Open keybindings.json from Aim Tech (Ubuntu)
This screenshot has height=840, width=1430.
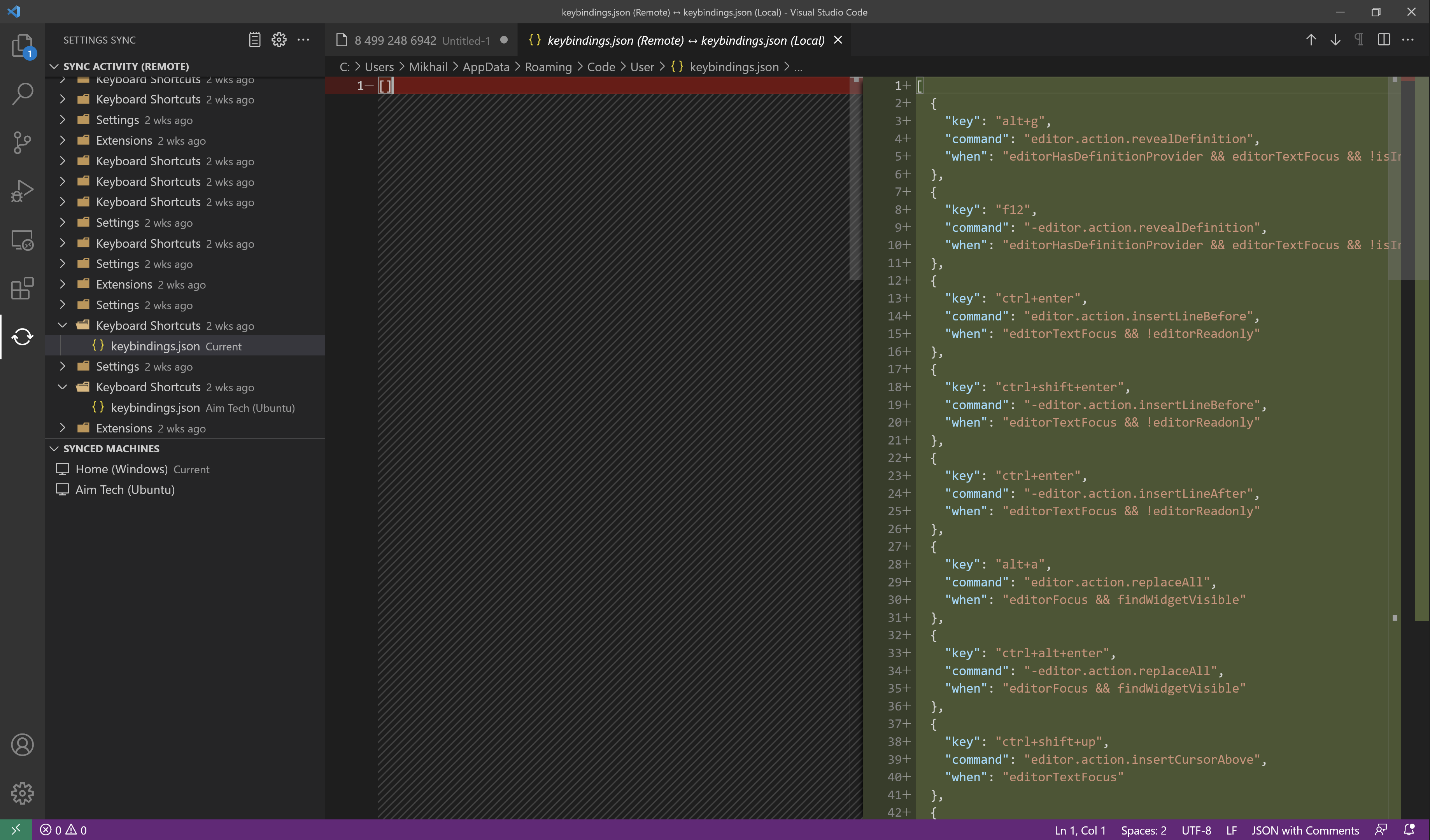pos(184,408)
